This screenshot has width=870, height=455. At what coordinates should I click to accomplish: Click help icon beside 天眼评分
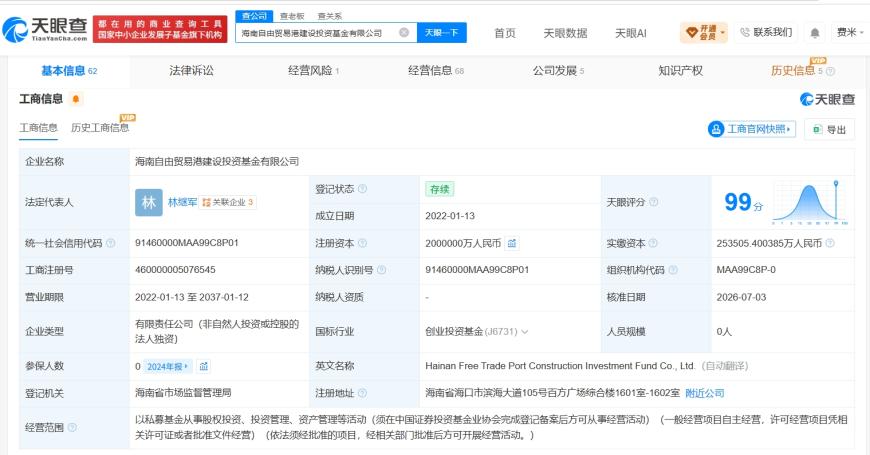[x=654, y=202]
